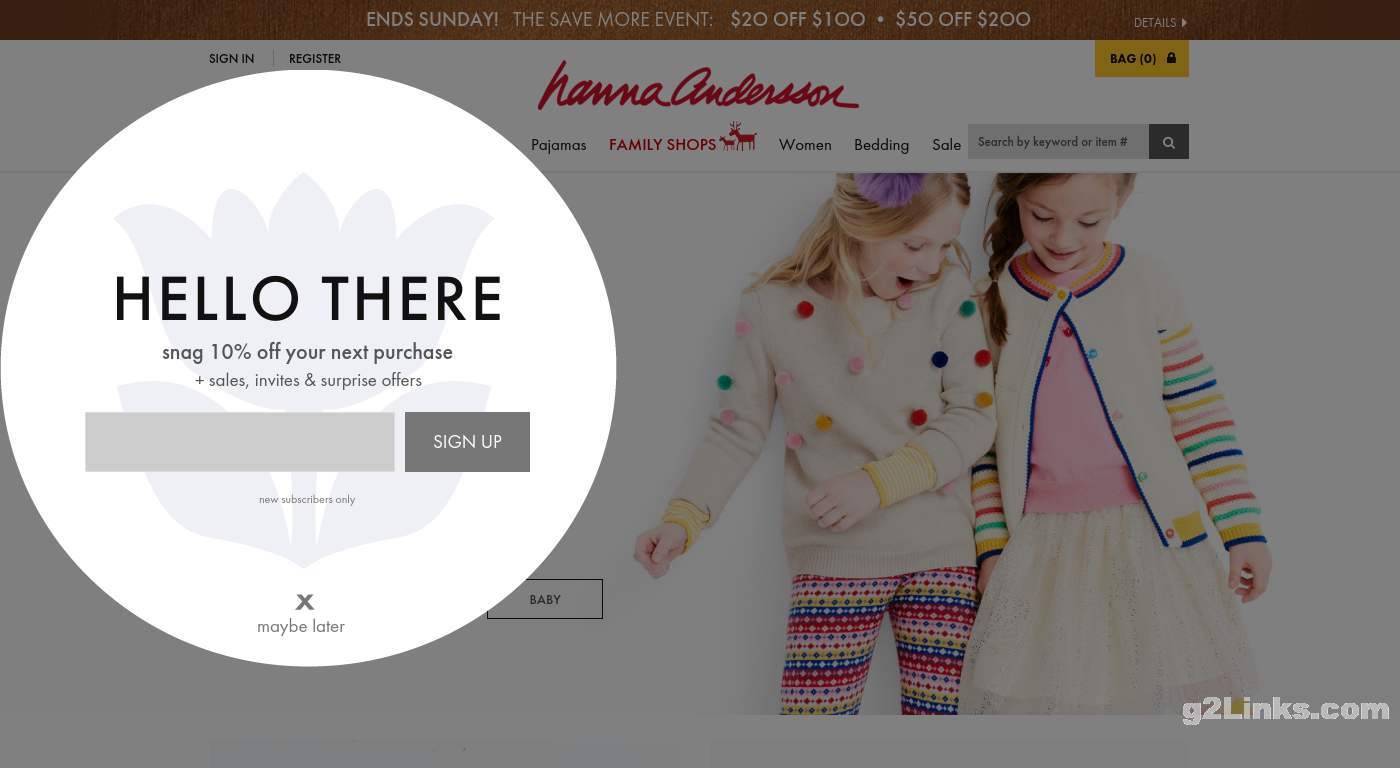Expand promo details arrow at top
The height and width of the screenshot is (768, 1400).
[1185, 22]
